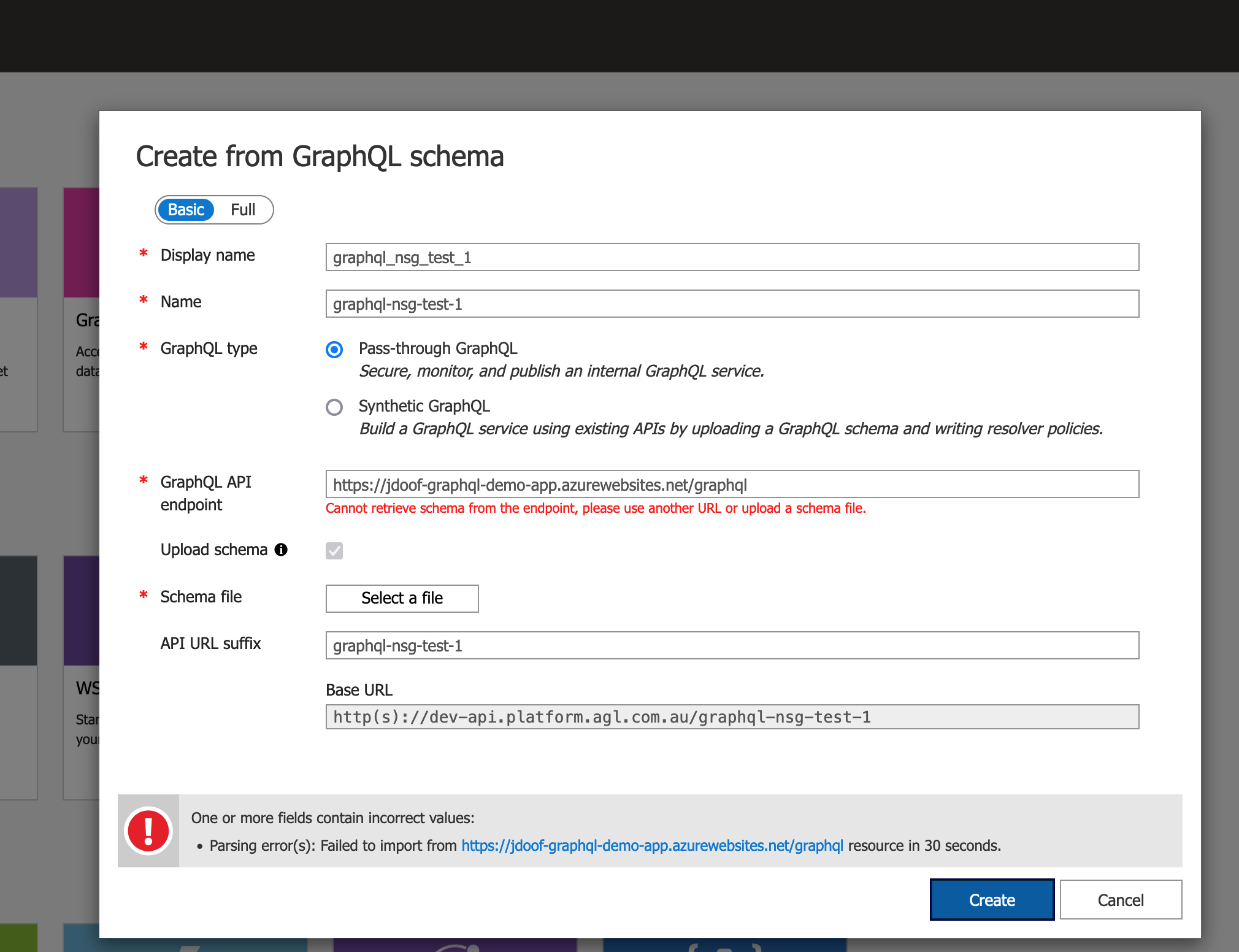The image size is (1239, 952).
Task: Click the 'Cannot retrieve schema' error text
Action: click(596, 508)
